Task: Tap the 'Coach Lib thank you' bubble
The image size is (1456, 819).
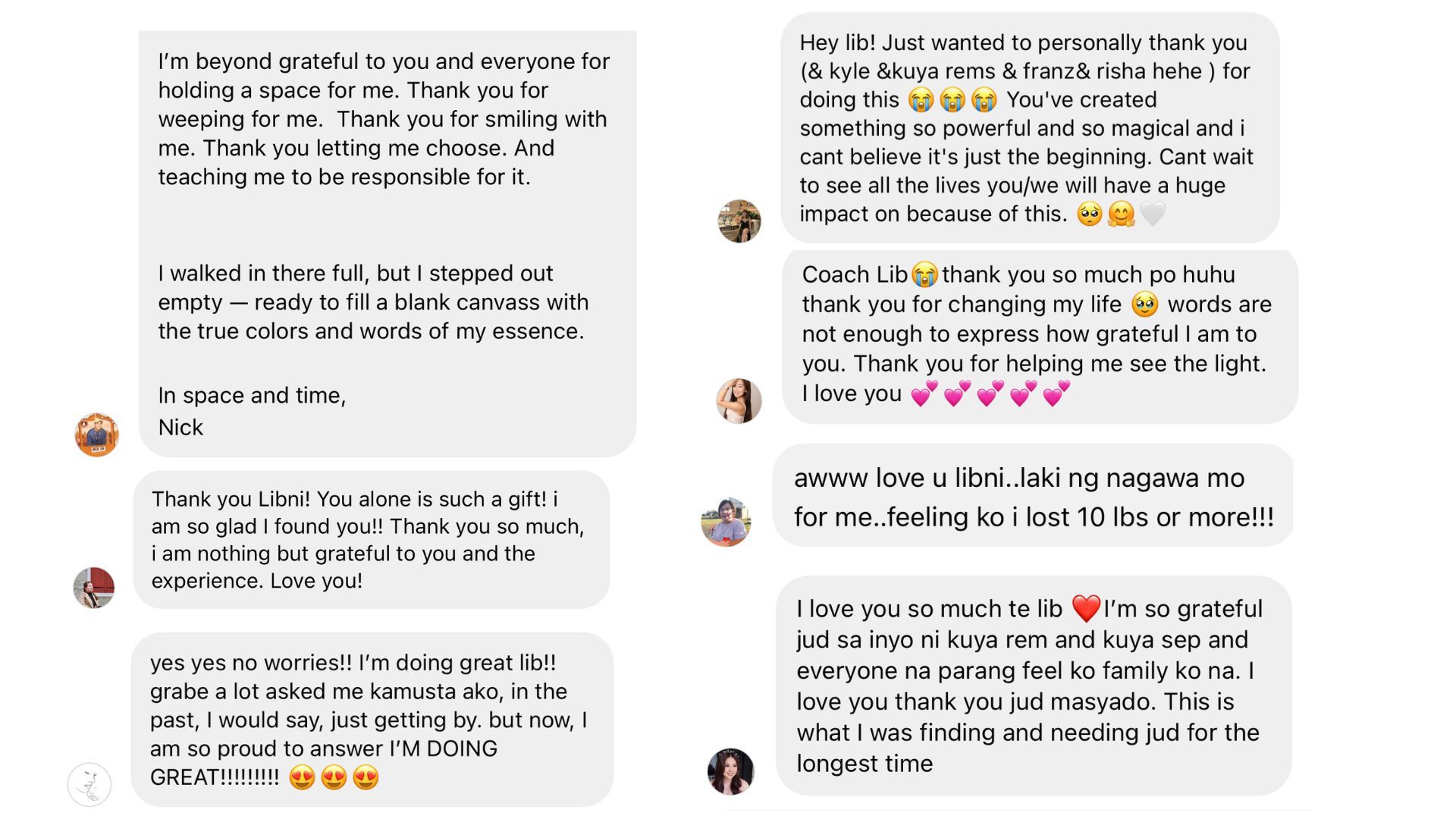Action: (1040, 336)
